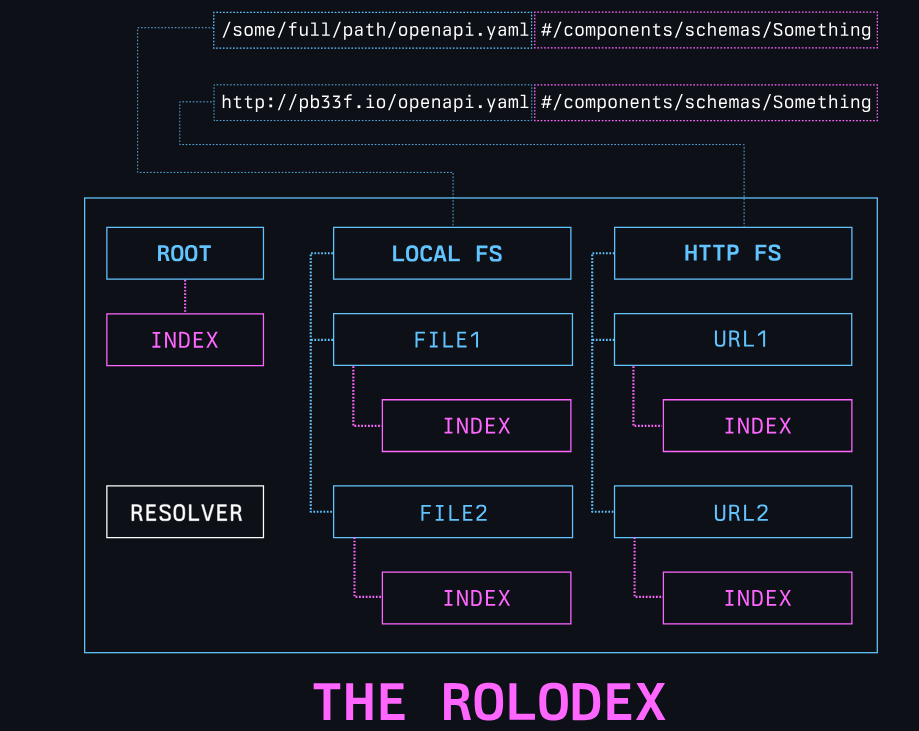
Task: Click the http://pb33f.io/openapi.yaml URL box
Action: coord(373,102)
